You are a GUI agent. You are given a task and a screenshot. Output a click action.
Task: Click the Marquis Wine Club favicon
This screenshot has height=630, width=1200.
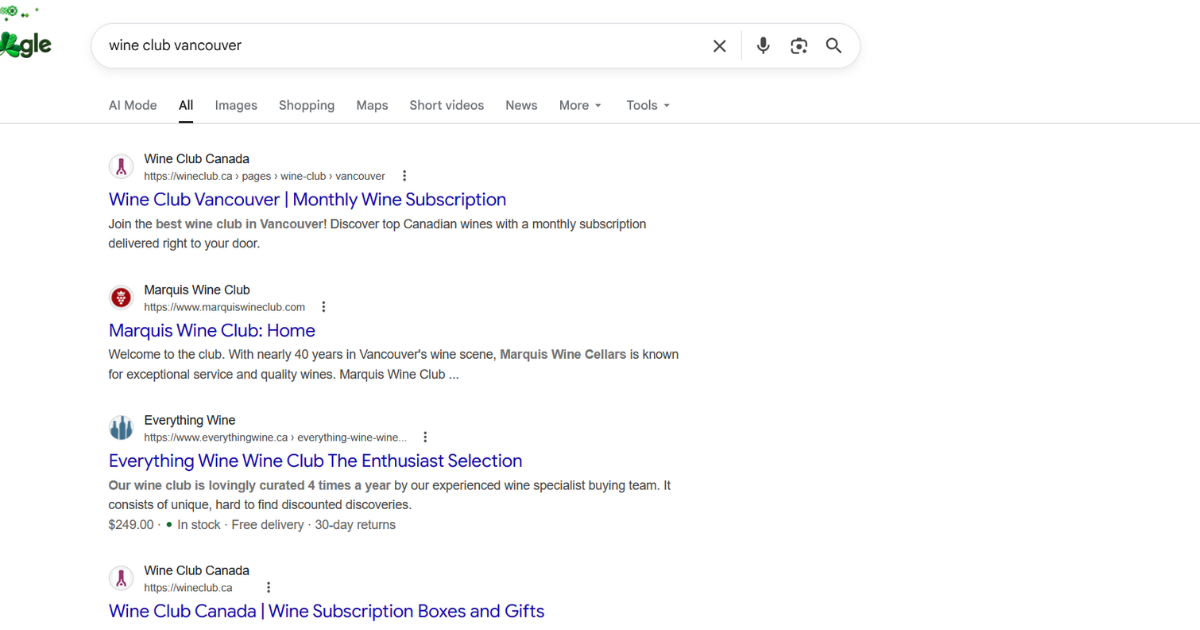tap(121, 298)
